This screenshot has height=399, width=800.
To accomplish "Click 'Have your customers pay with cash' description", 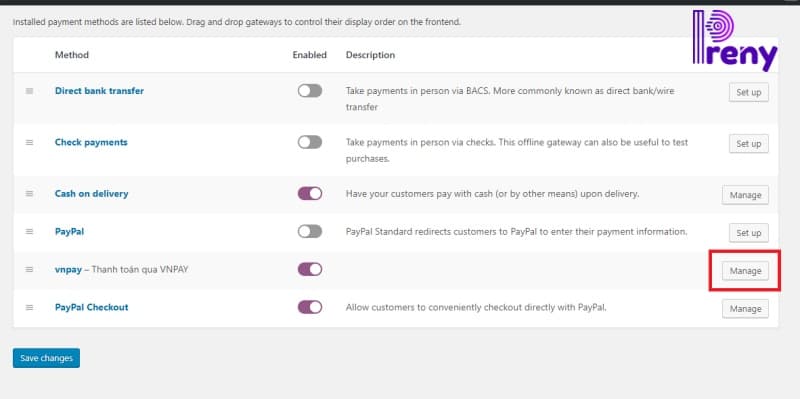I will pos(492,194).
